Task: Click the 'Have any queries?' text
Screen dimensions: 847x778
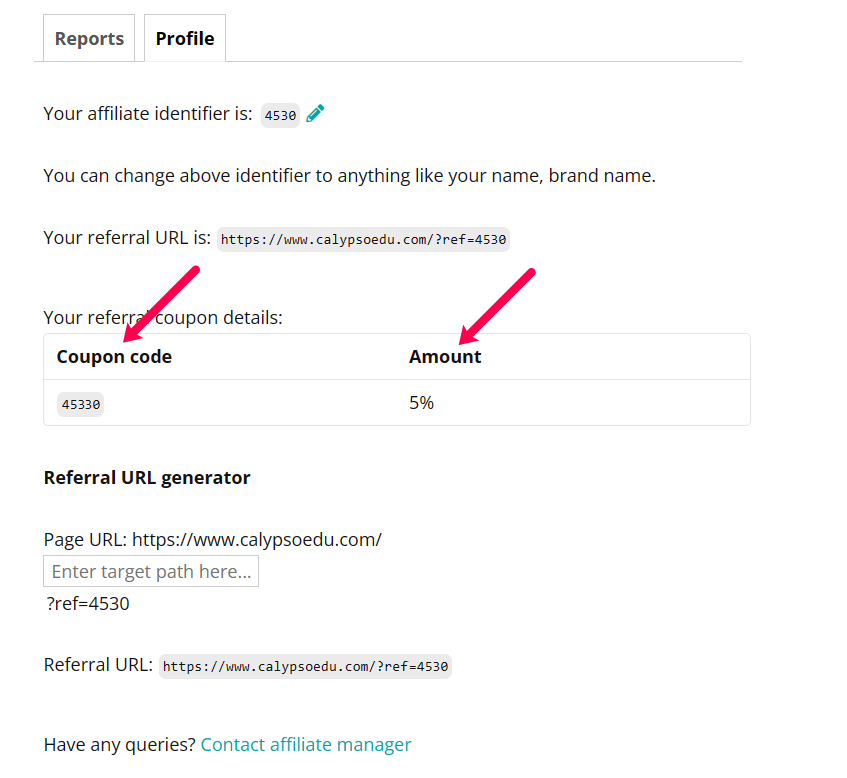Action: pyautogui.click(x=120, y=744)
